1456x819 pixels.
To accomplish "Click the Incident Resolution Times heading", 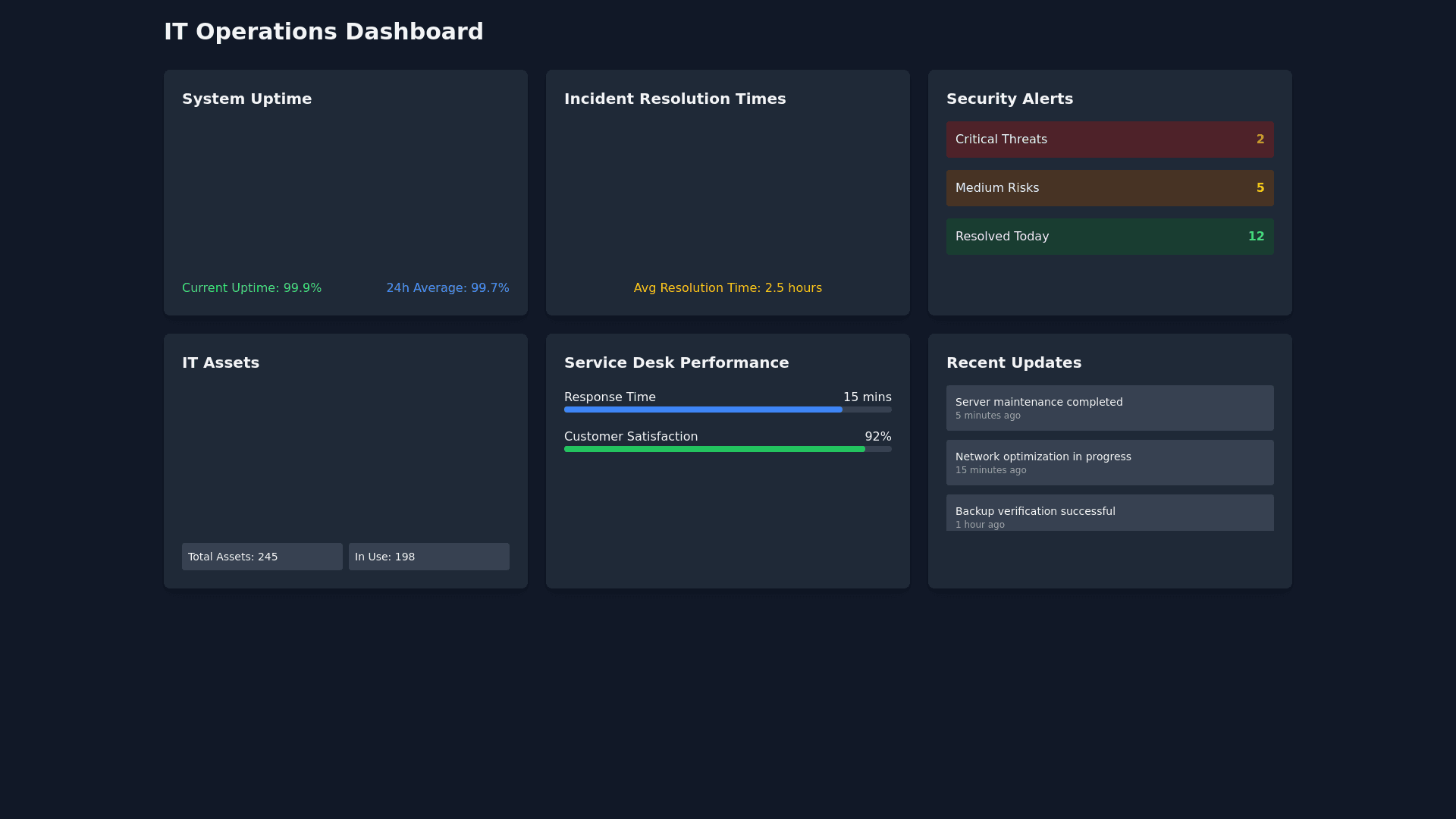I will pos(674,99).
